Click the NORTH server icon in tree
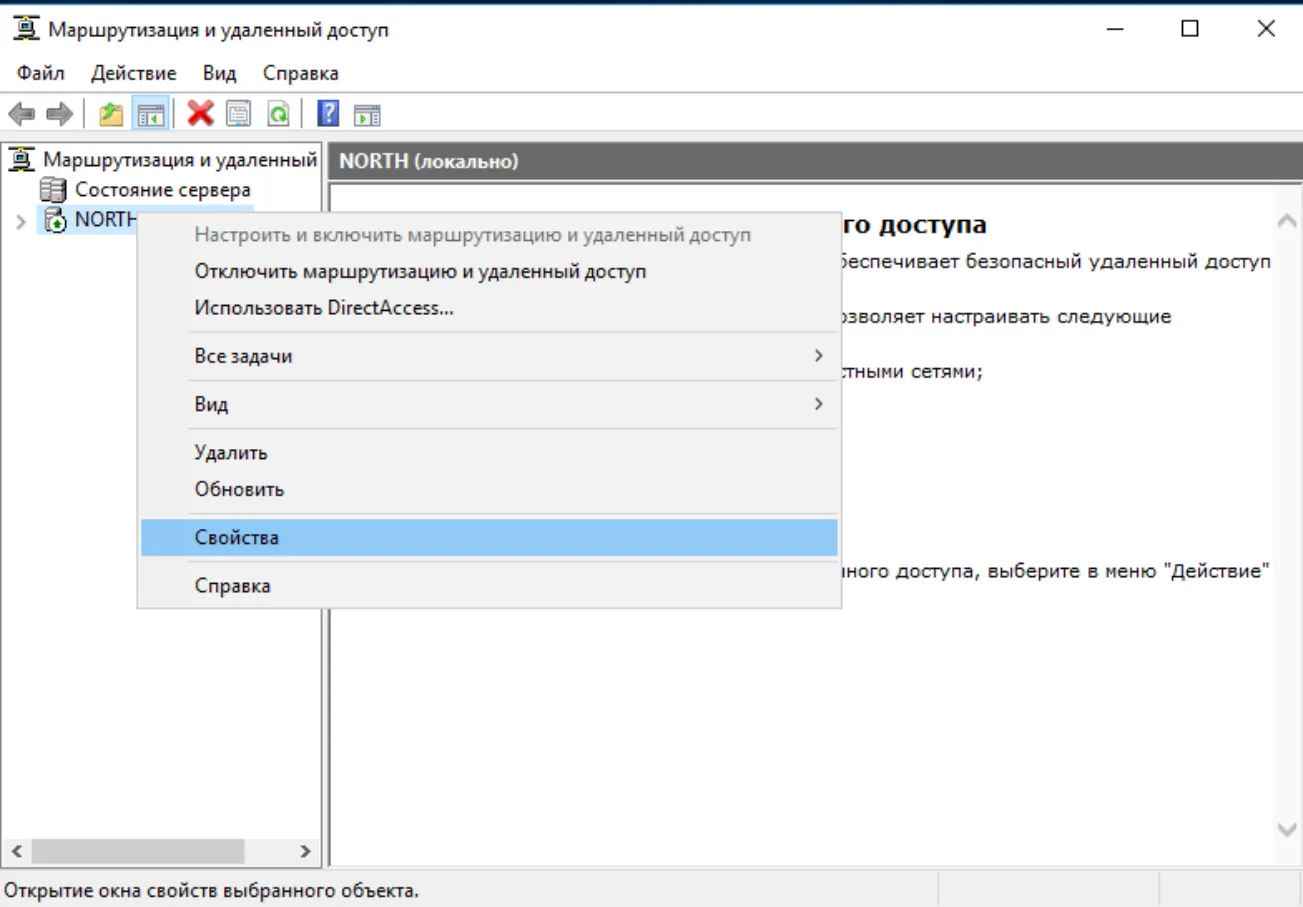Viewport: 1303px width, 907px height. [55, 220]
